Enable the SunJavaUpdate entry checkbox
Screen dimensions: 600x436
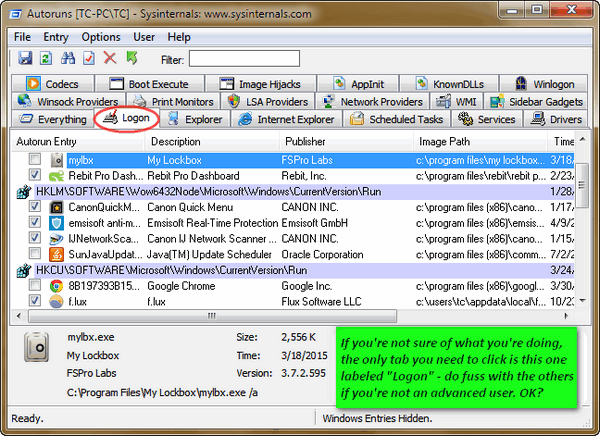35,253
